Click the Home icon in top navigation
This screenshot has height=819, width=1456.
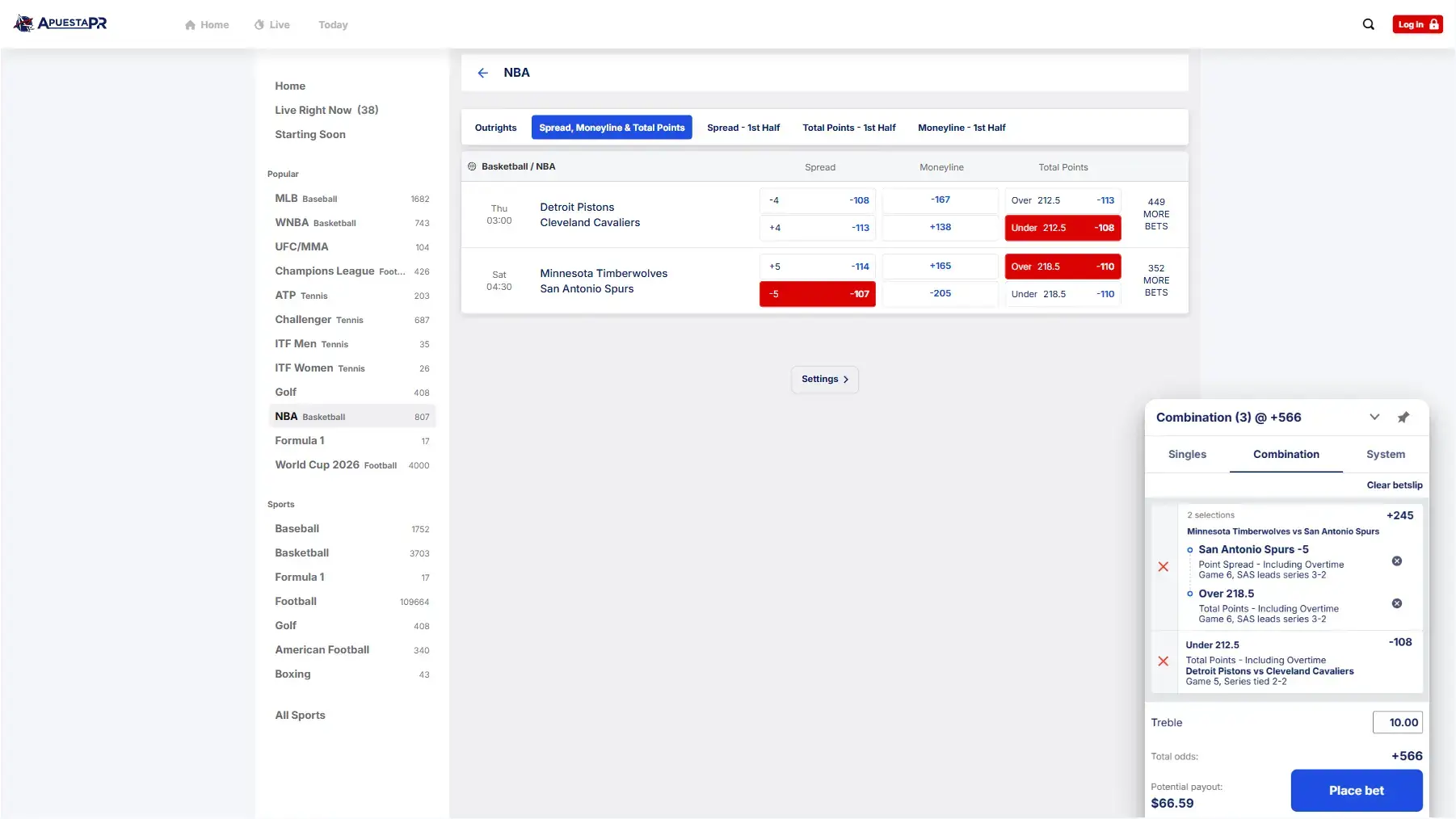point(190,25)
